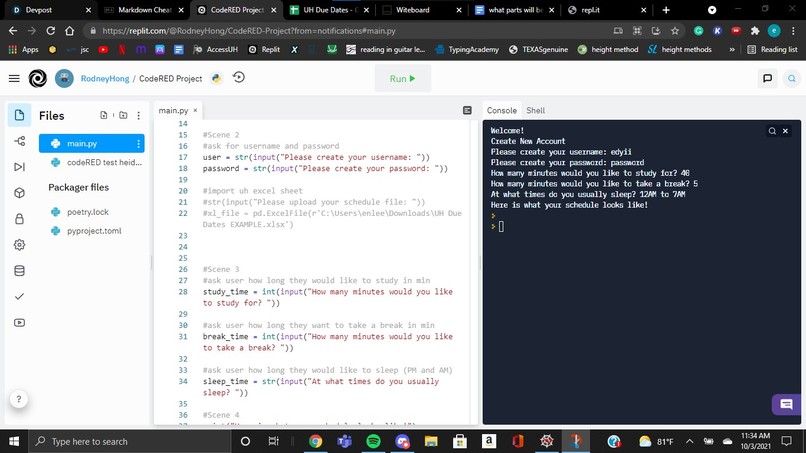This screenshot has height=453, width=806.
Task: Clear the console with X
Action: tap(785, 131)
